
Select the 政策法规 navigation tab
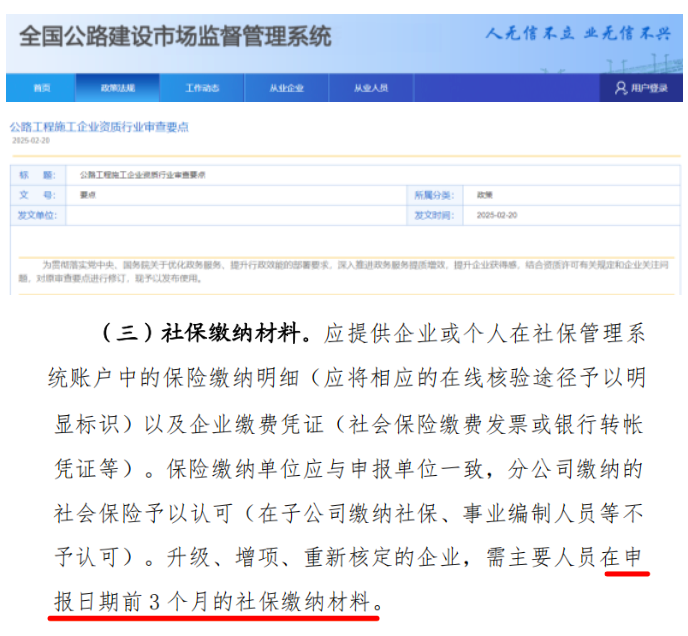(x=118, y=88)
